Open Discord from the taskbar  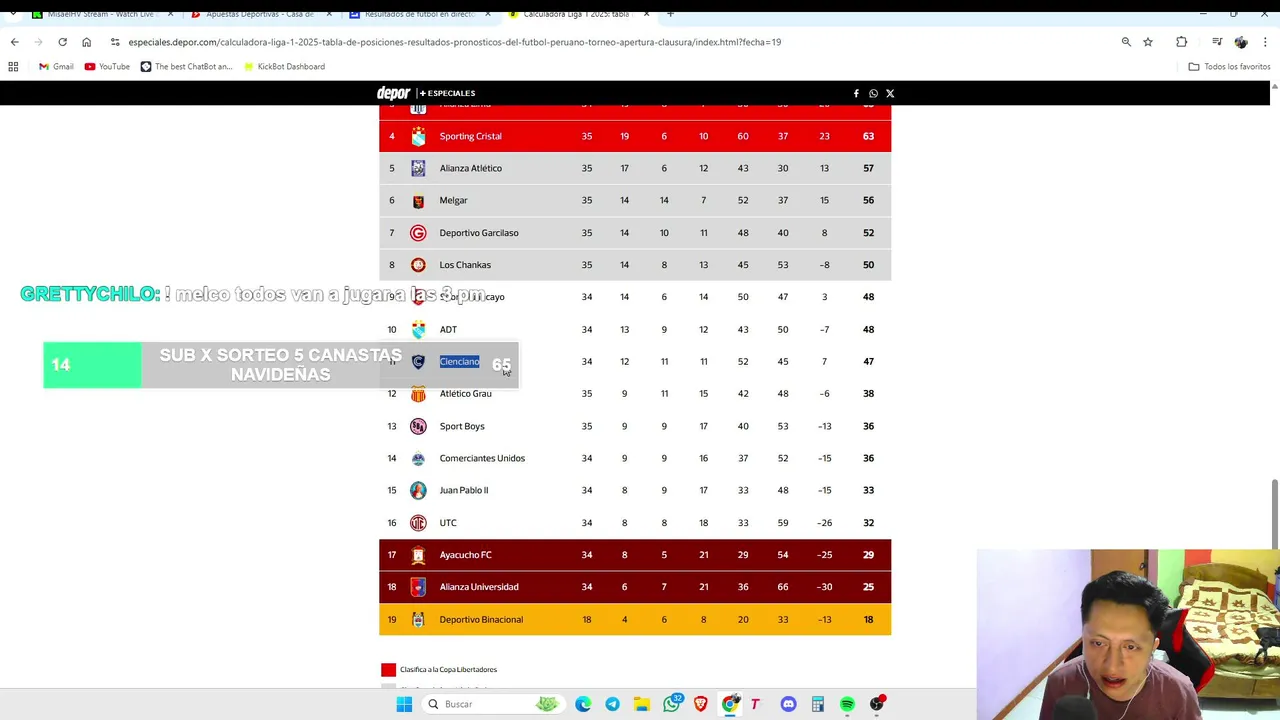[788, 704]
